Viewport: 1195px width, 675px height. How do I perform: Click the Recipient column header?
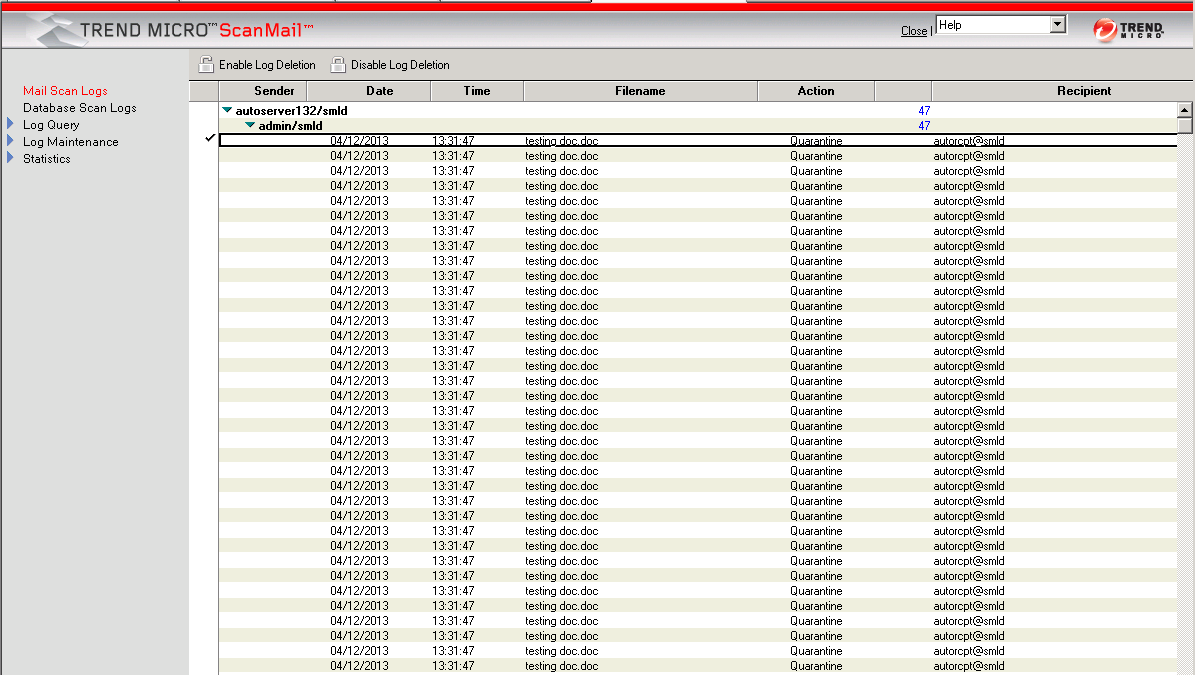[1084, 91]
